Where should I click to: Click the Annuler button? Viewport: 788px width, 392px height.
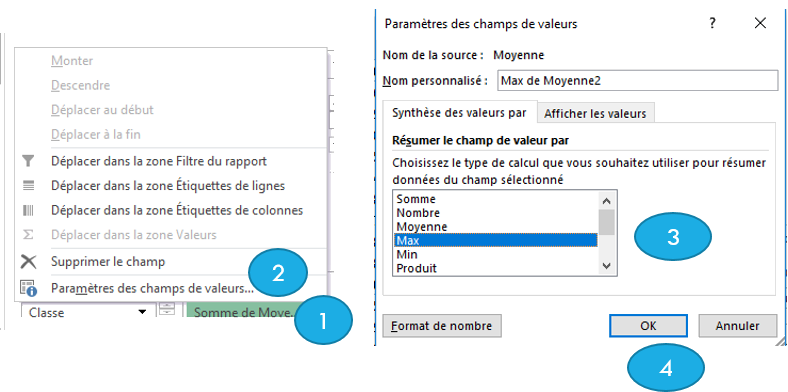point(737,326)
